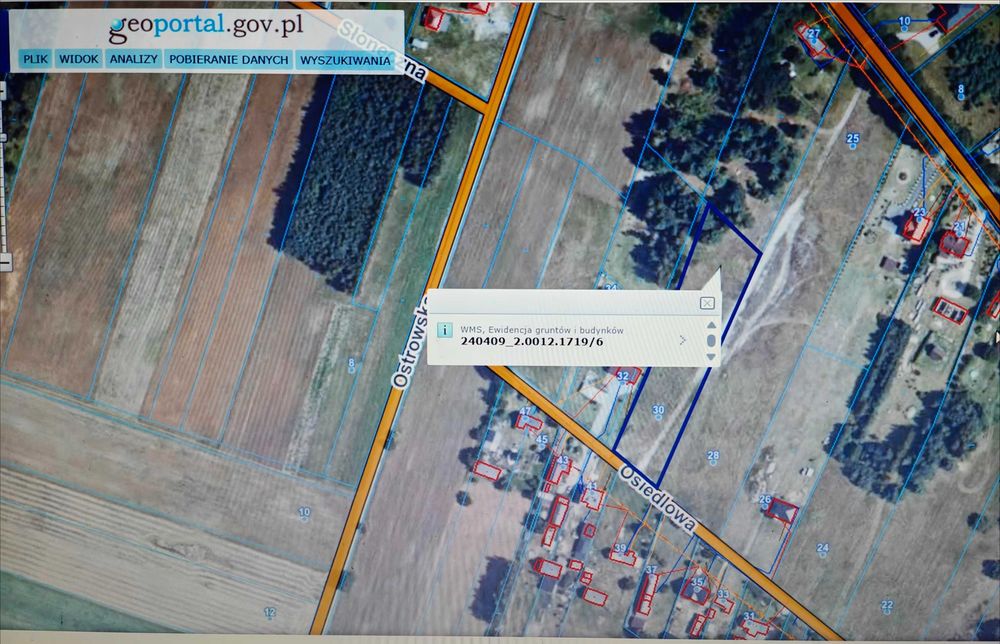Click the info icon in the popup
Screen dimensions: 1000x644
pyautogui.click(x=444, y=330)
